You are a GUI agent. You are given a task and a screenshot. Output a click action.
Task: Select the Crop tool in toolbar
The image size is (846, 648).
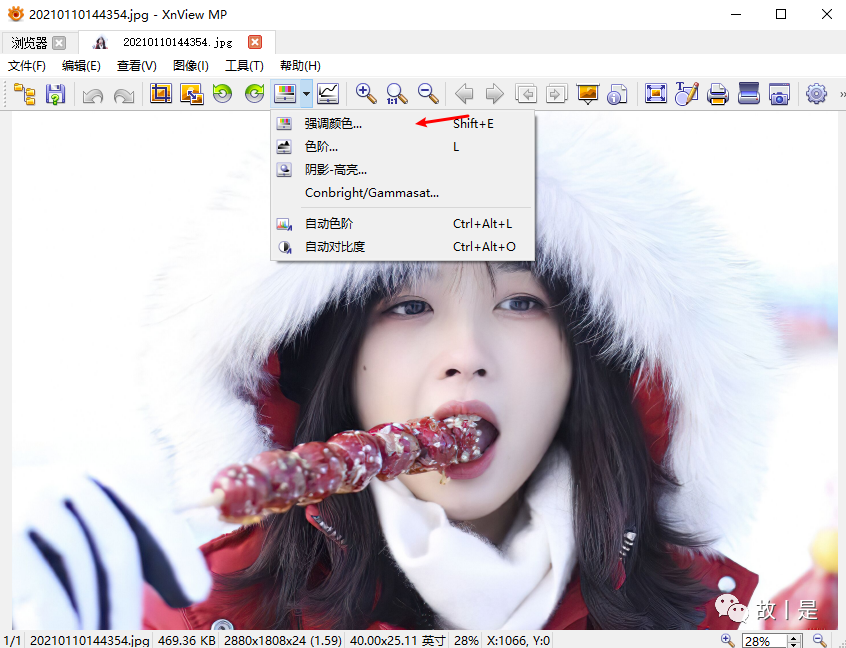coord(160,94)
